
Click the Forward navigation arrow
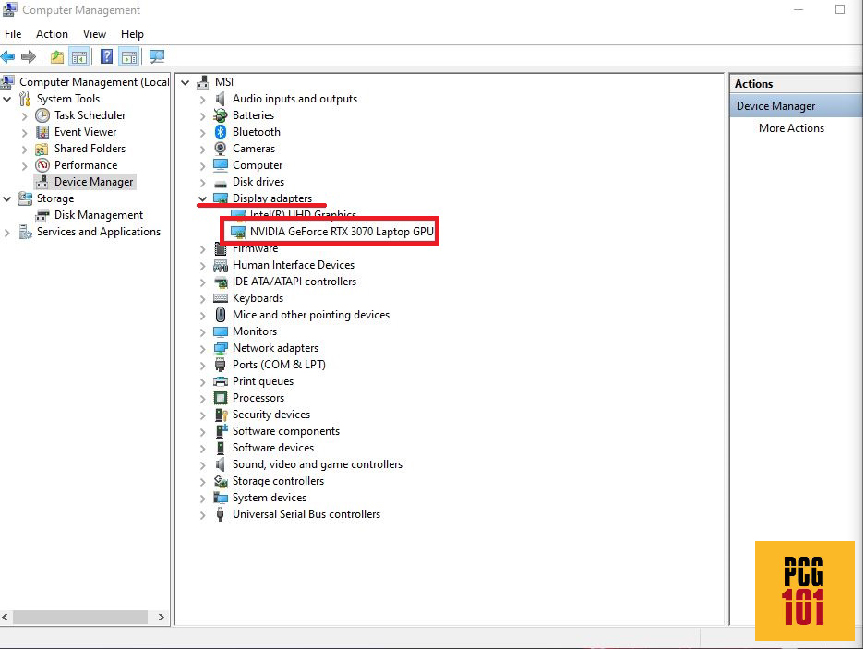click(x=28, y=57)
